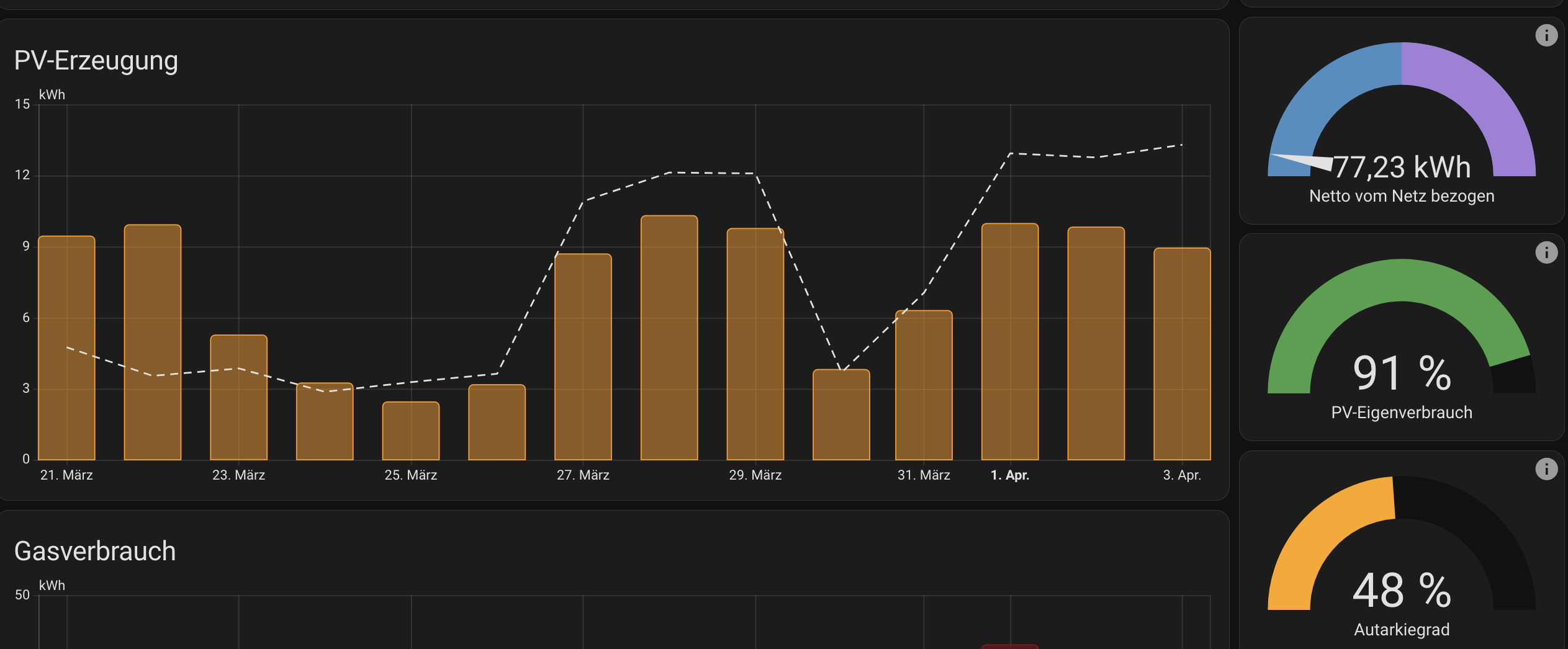Click the 27. März PV bar
Screen dimensions: 1568x649
(x=583, y=357)
